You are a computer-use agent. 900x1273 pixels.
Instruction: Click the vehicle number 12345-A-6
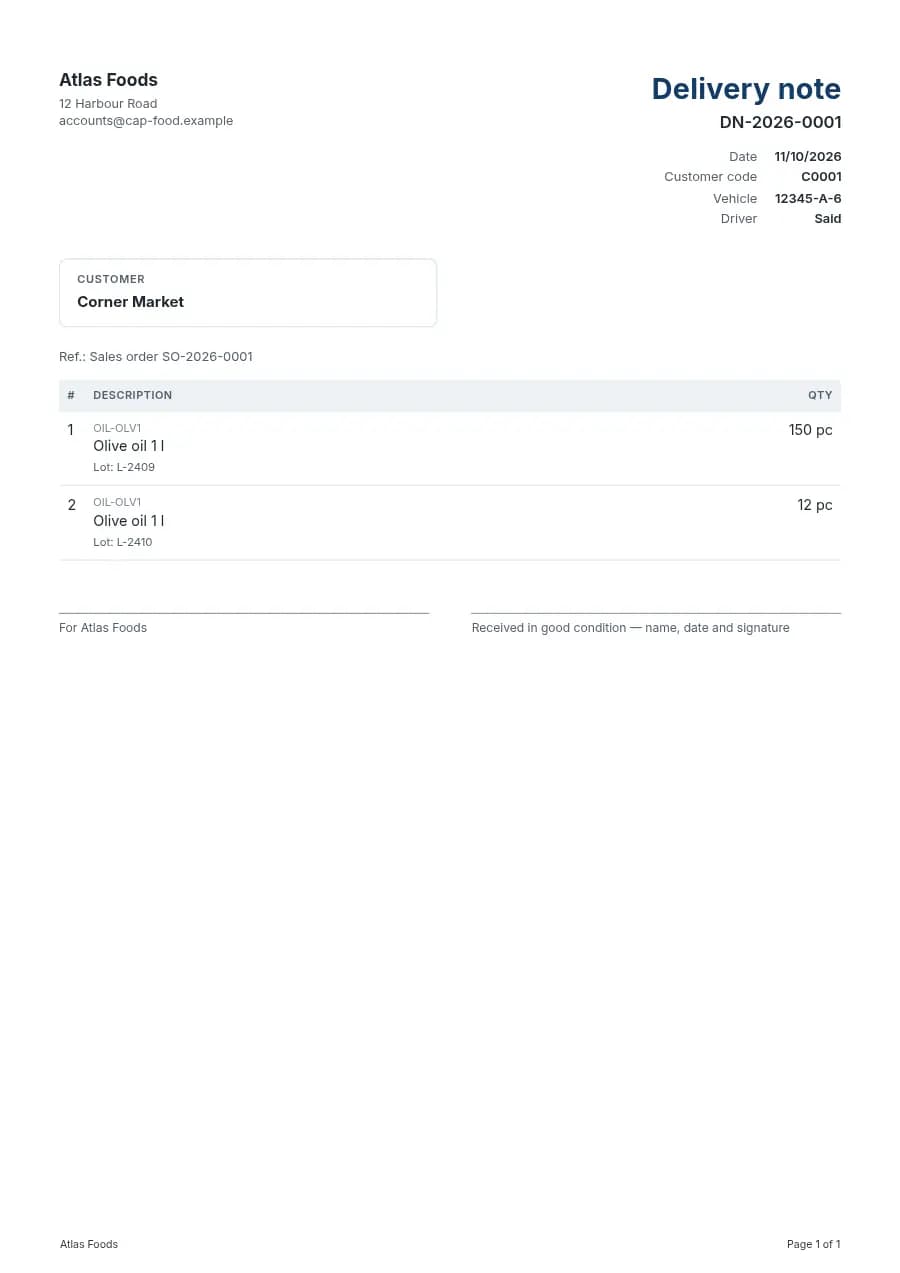808,199
